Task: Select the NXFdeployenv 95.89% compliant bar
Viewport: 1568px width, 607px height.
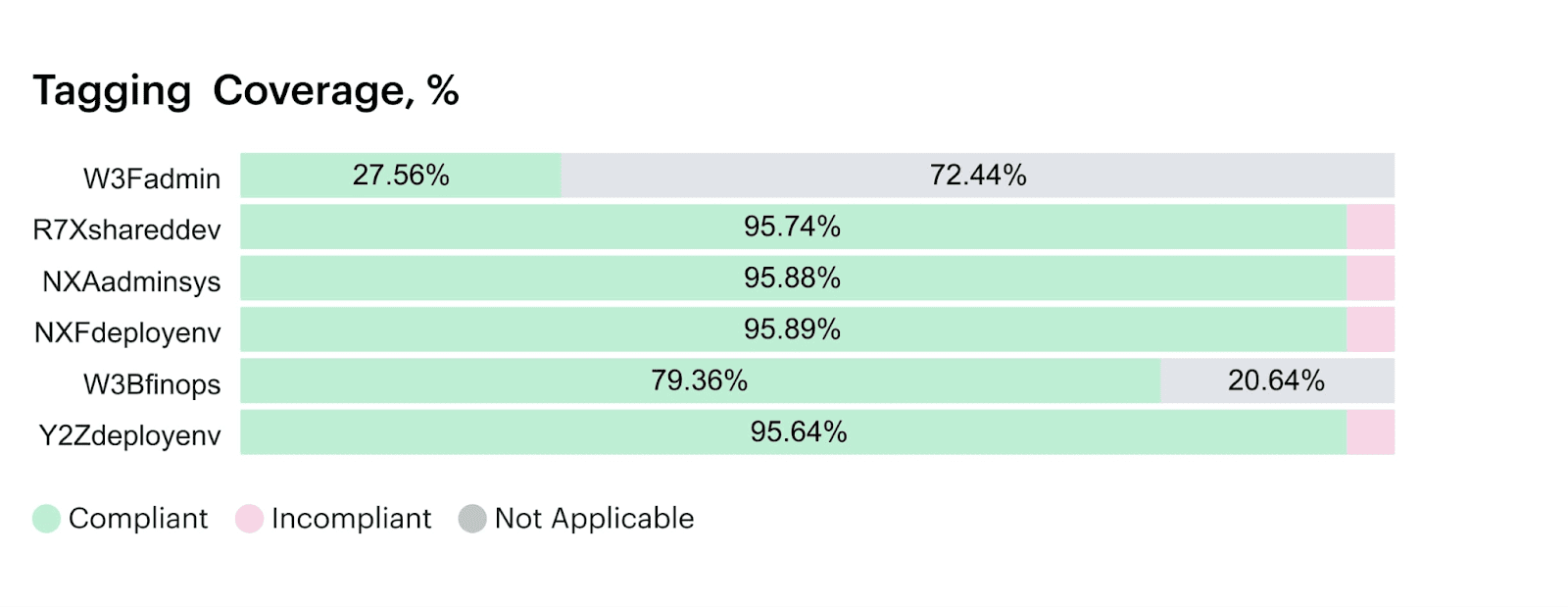Action: [x=792, y=329]
